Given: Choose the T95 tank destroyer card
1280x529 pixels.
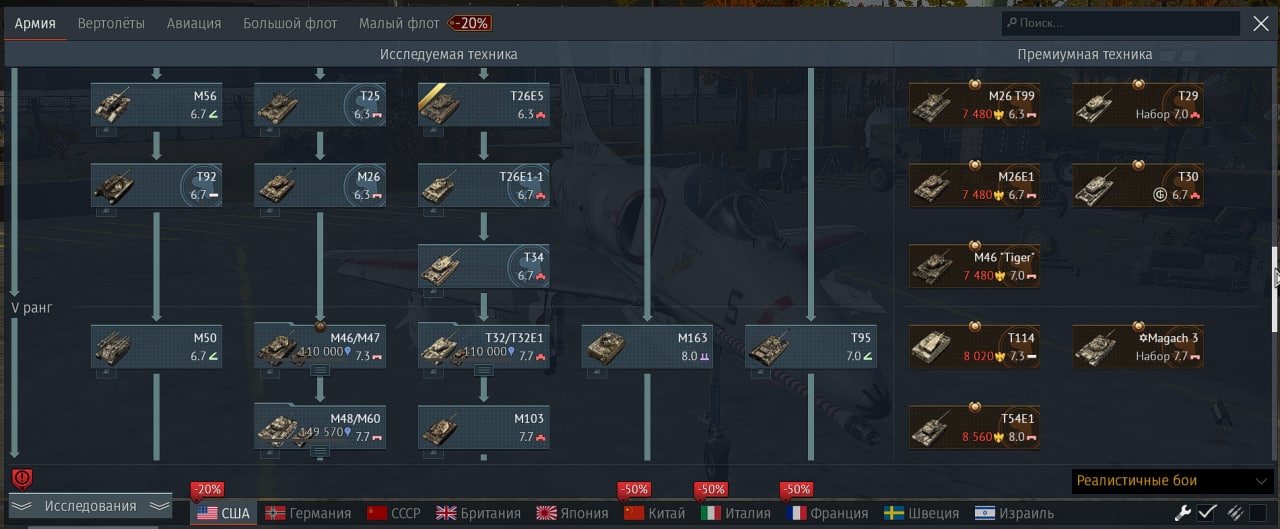Looking at the screenshot, I should coord(811,346).
